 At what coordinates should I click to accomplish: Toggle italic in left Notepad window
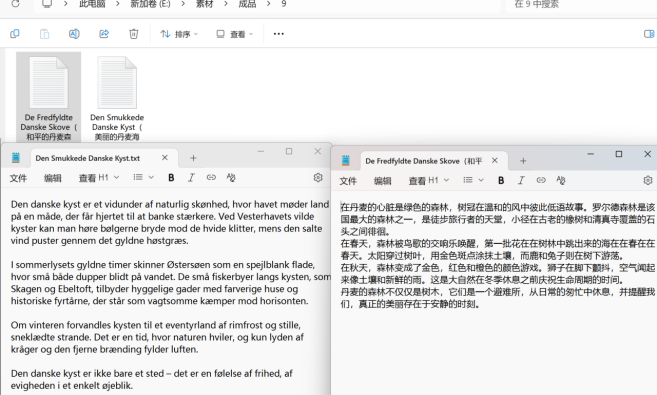(x=191, y=178)
